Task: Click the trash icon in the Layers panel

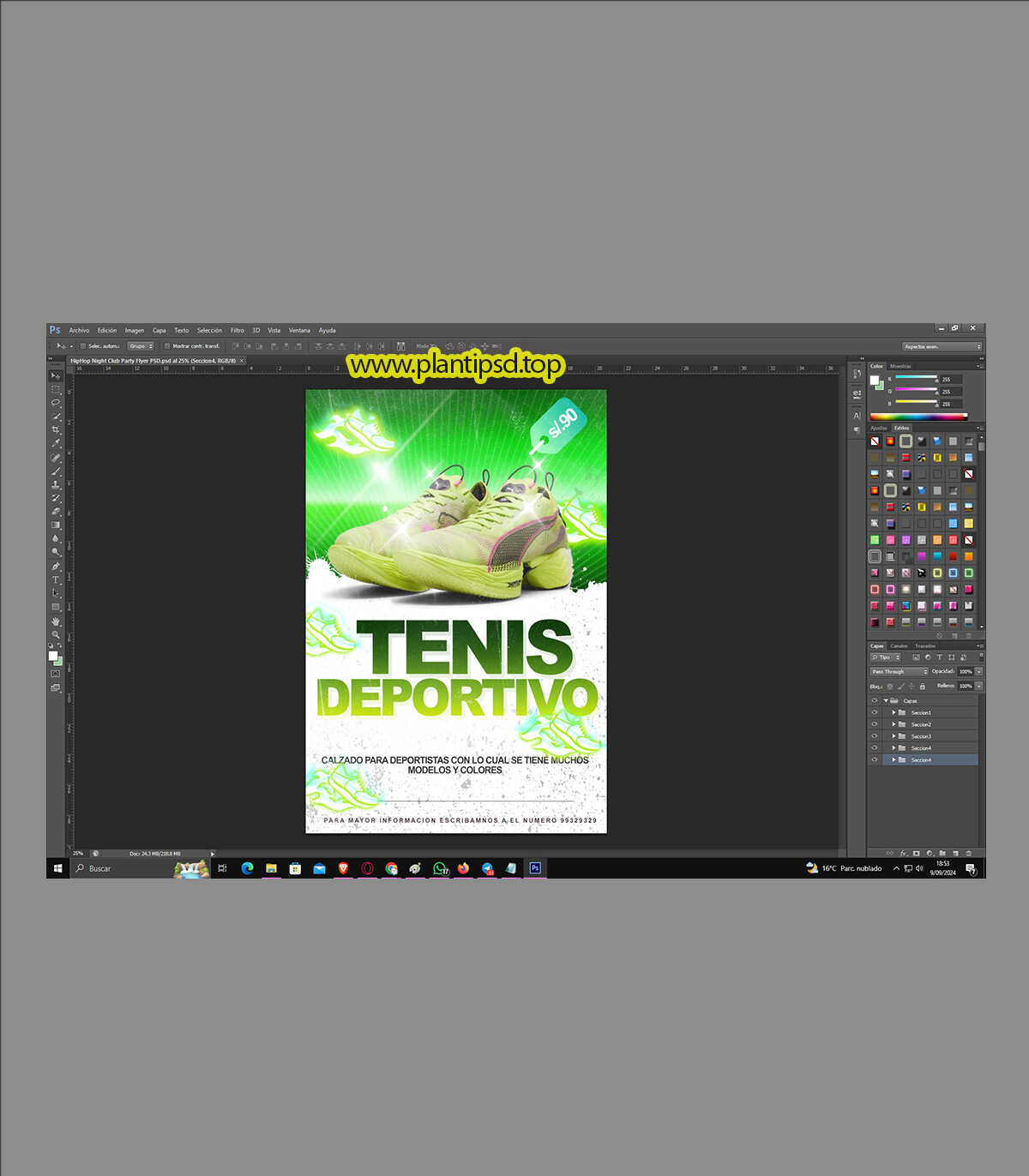Action: click(x=969, y=853)
